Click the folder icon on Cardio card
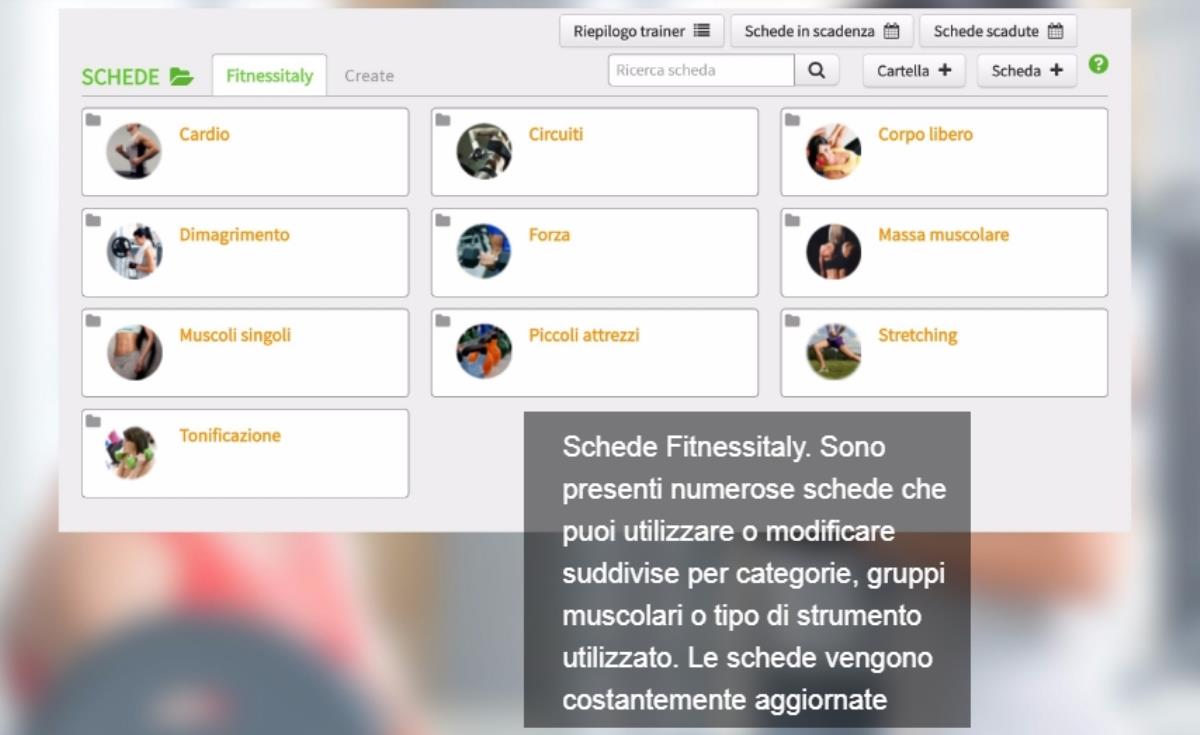 [93, 120]
